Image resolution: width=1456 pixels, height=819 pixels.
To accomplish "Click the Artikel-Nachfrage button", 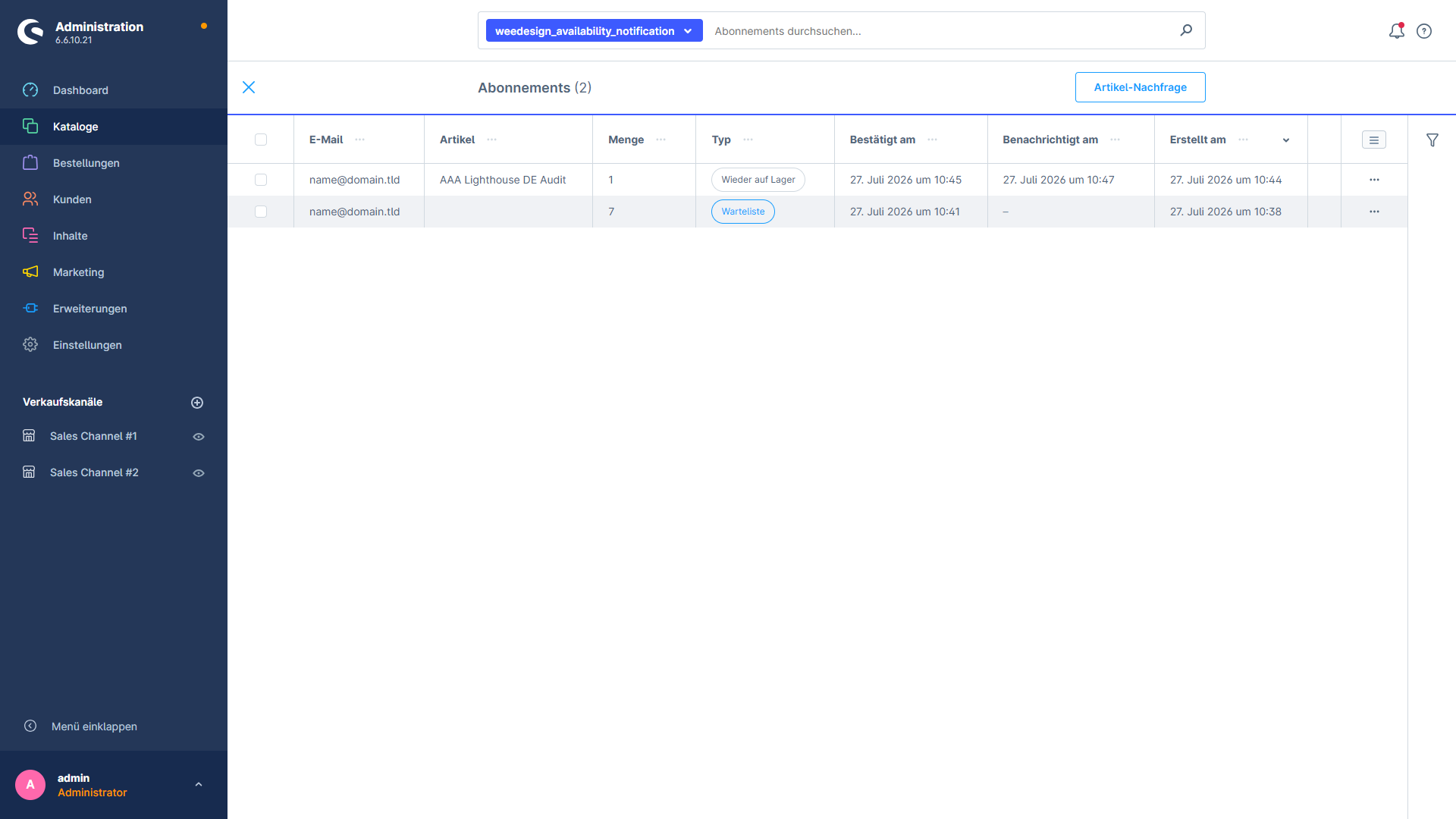I will click(1140, 87).
